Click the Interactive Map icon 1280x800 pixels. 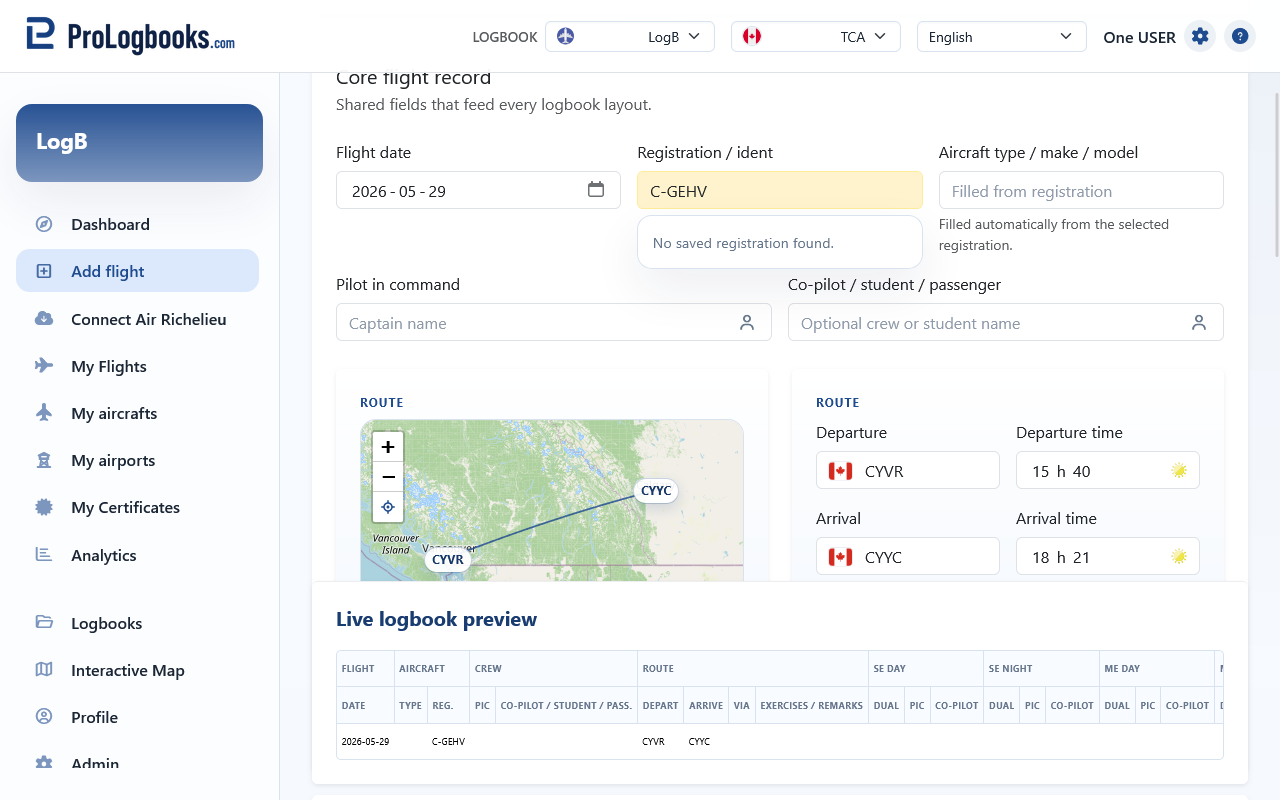point(44,670)
